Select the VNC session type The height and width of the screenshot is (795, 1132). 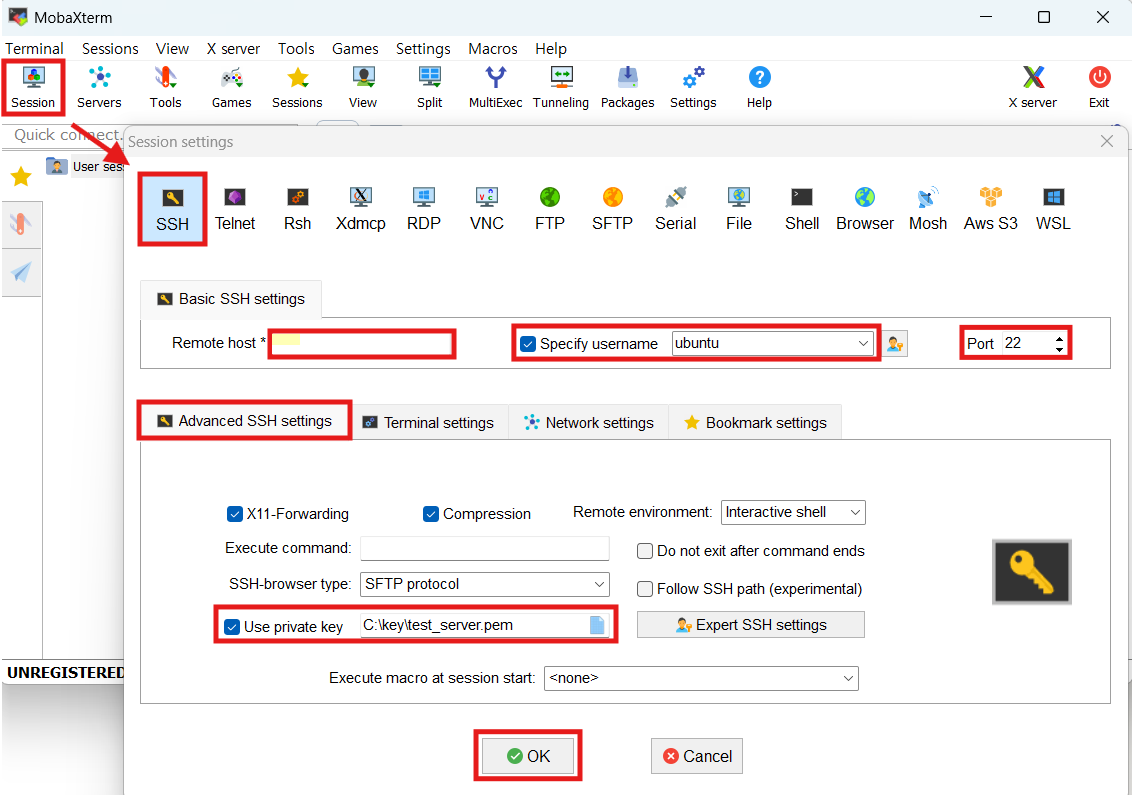pyautogui.click(x=487, y=209)
